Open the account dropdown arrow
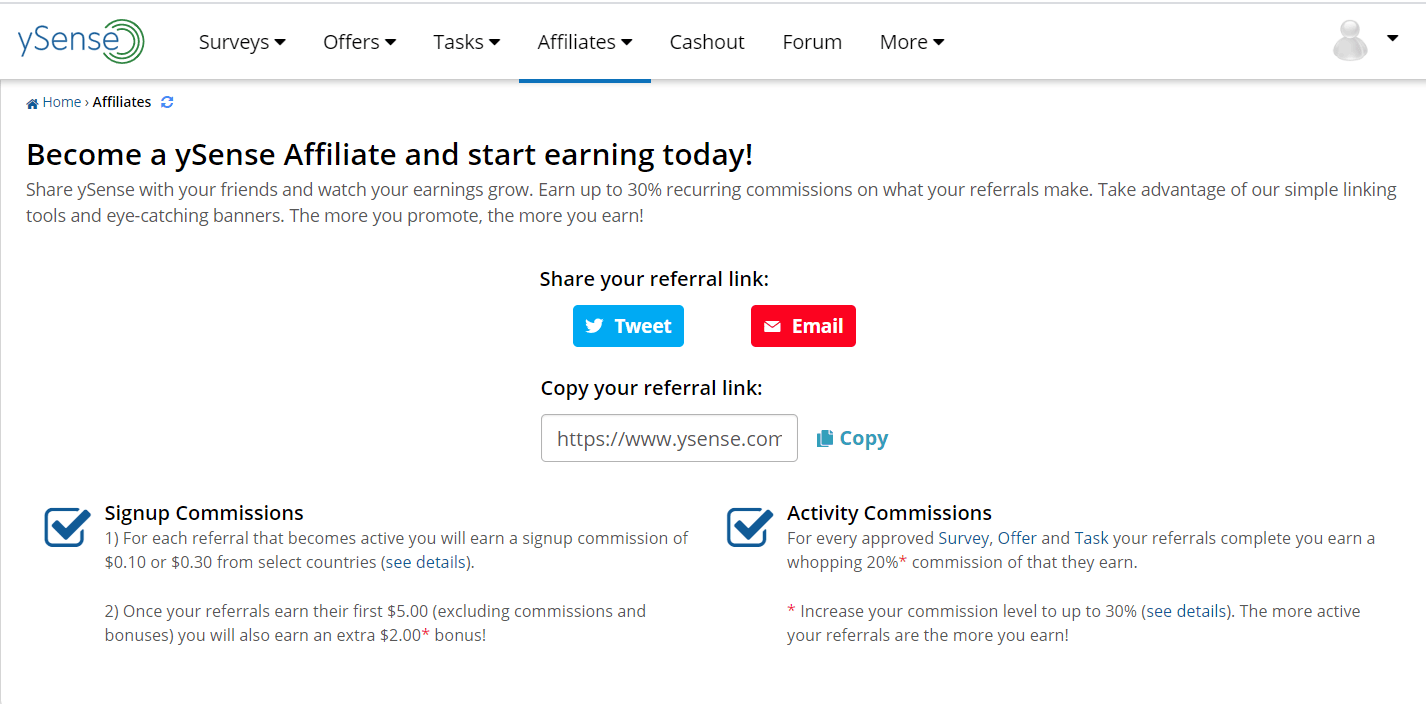 click(1392, 38)
